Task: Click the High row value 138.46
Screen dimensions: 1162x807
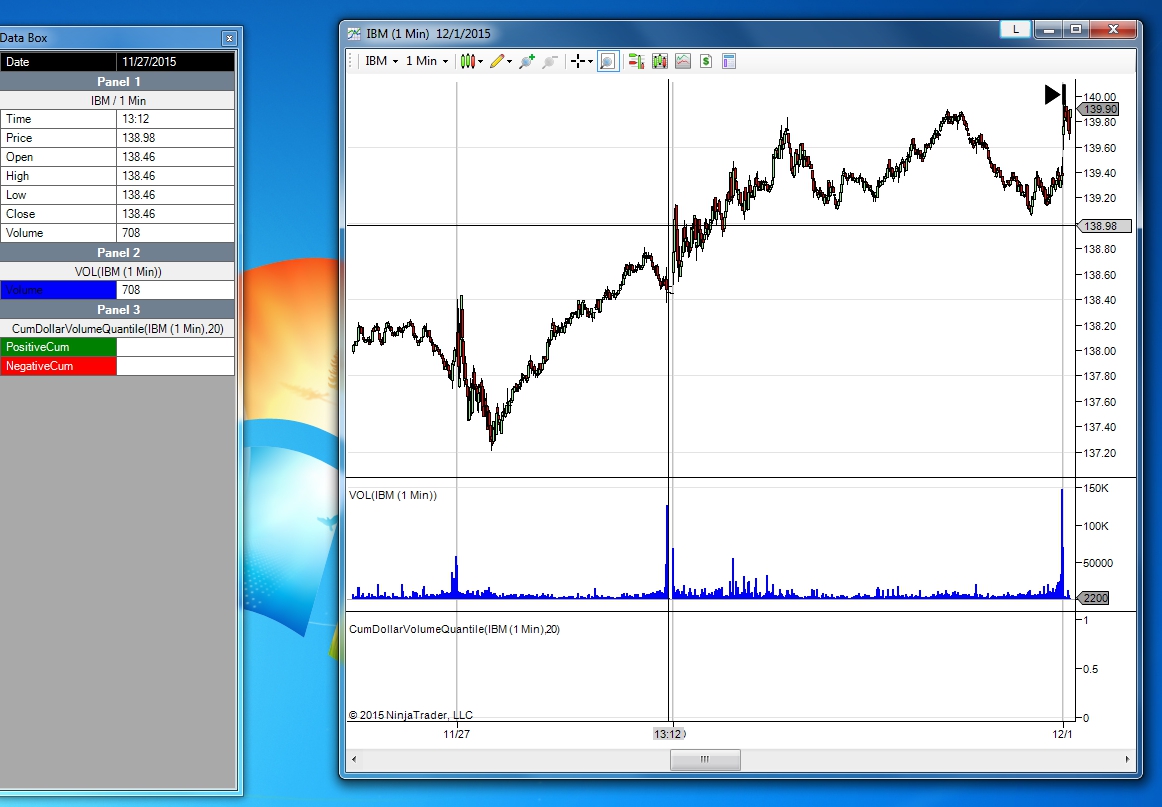Action: (176, 176)
